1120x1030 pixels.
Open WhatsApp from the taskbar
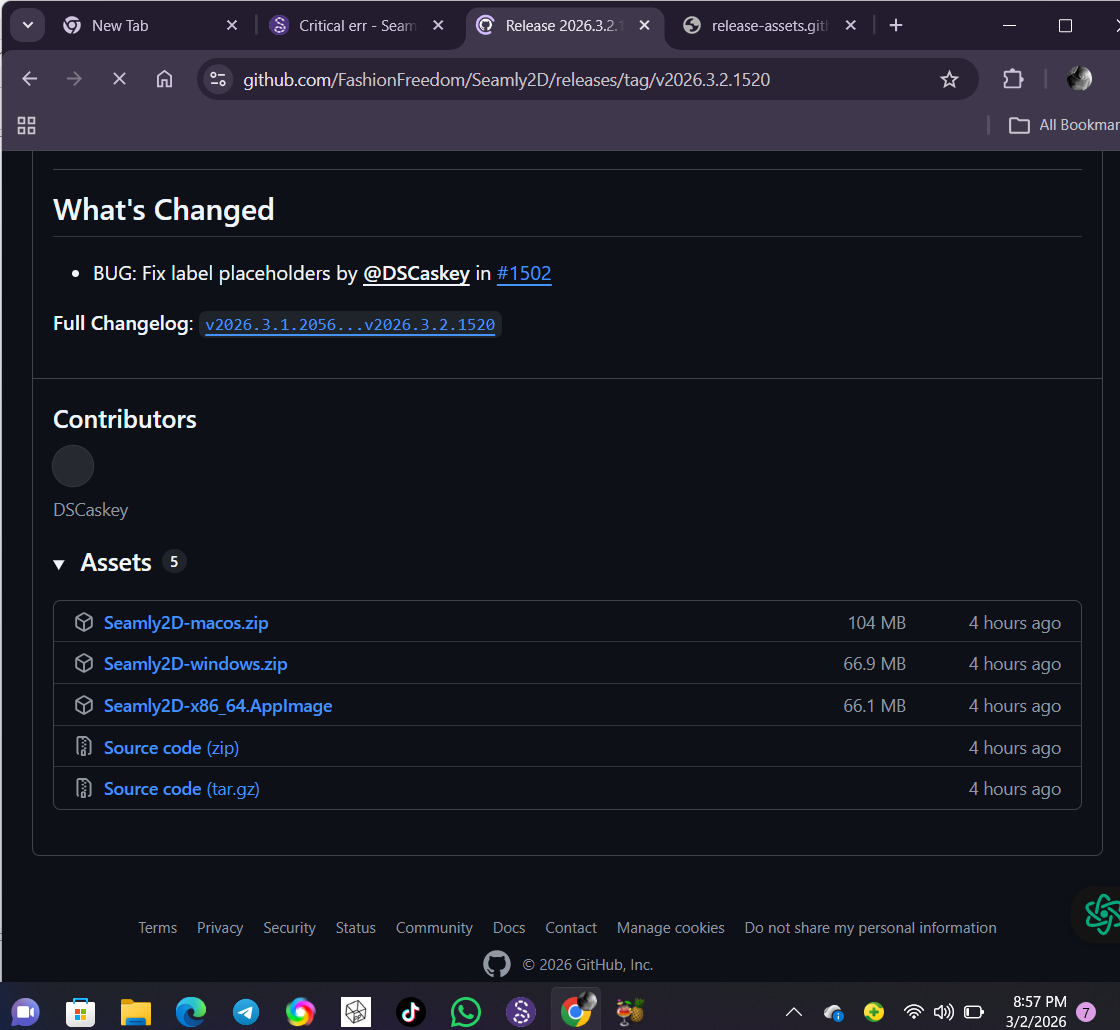coord(465,1011)
